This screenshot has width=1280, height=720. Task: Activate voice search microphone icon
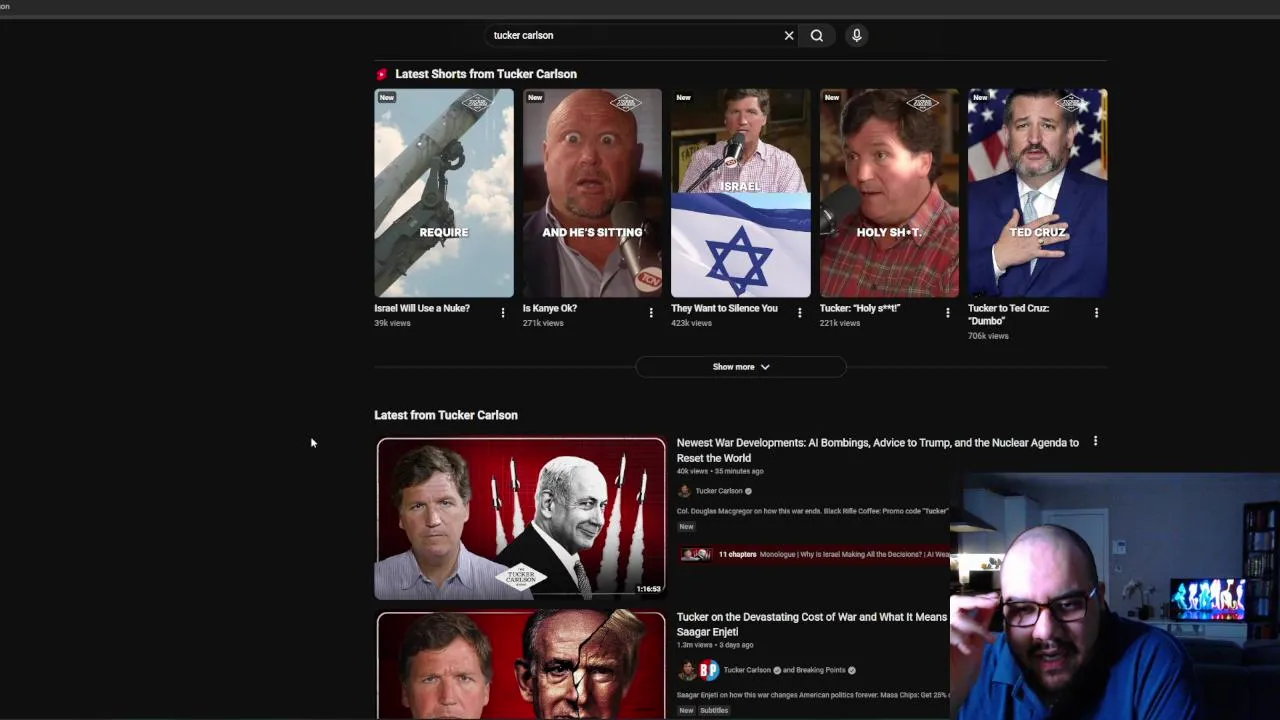tap(856, 35)
